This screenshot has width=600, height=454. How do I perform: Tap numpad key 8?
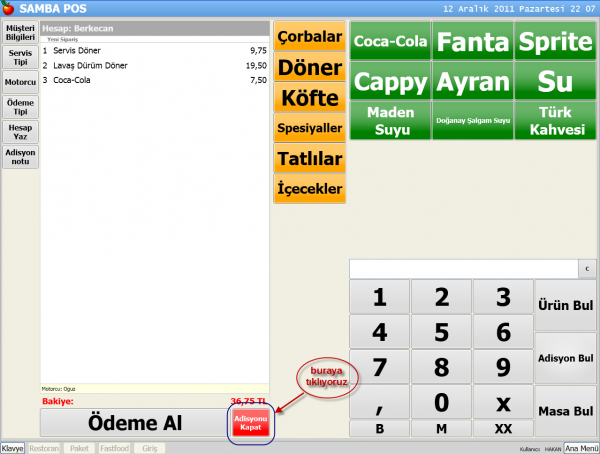pos(441,367)
